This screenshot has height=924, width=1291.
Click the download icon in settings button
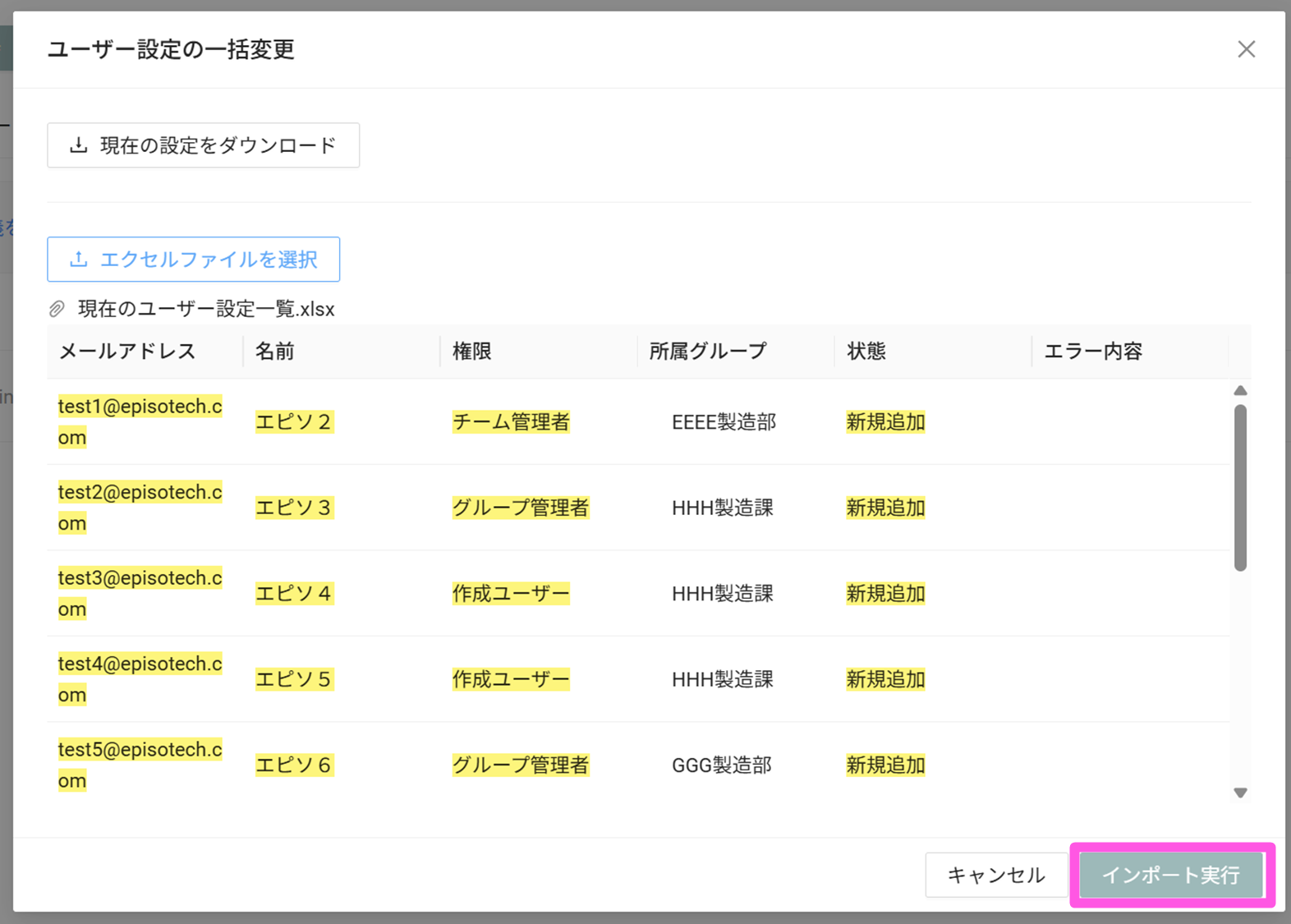(79, 145)
